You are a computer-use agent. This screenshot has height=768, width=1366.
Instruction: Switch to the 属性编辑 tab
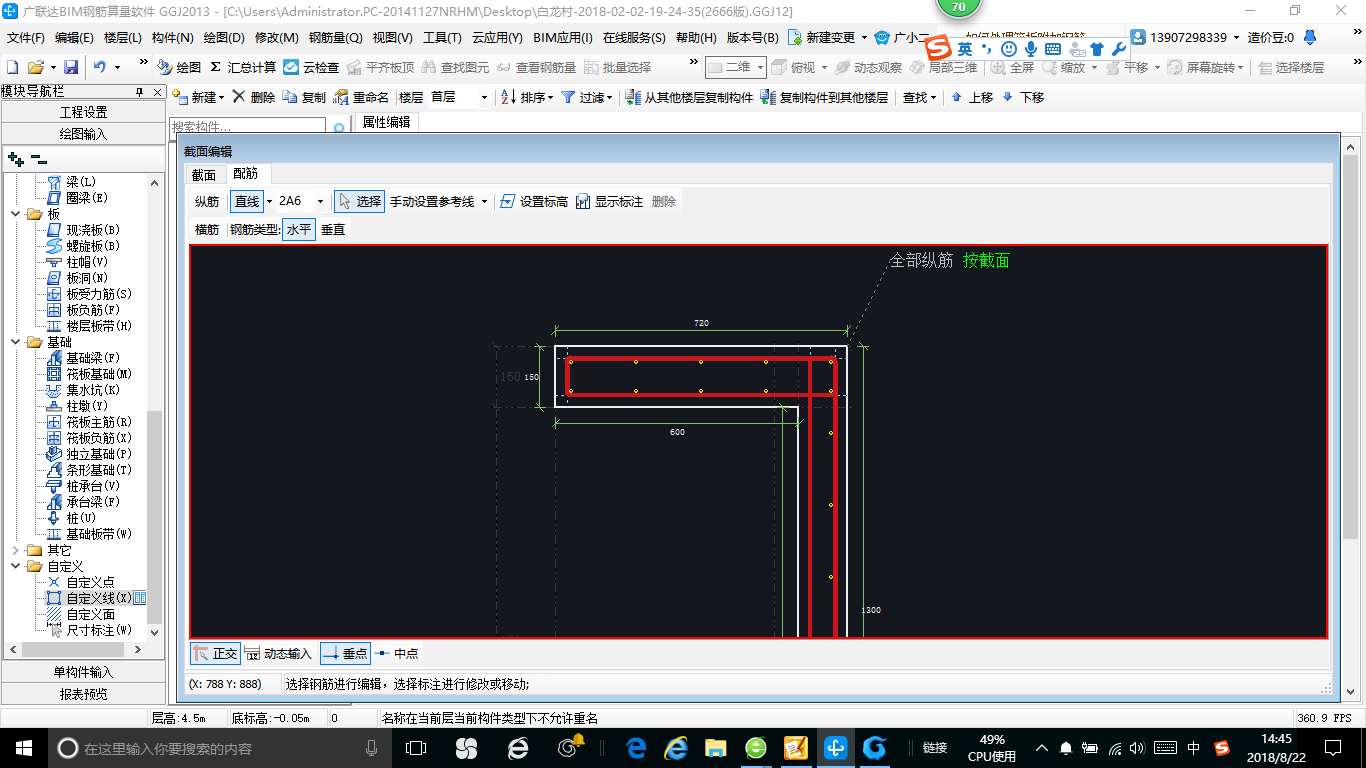pos(386,122)
